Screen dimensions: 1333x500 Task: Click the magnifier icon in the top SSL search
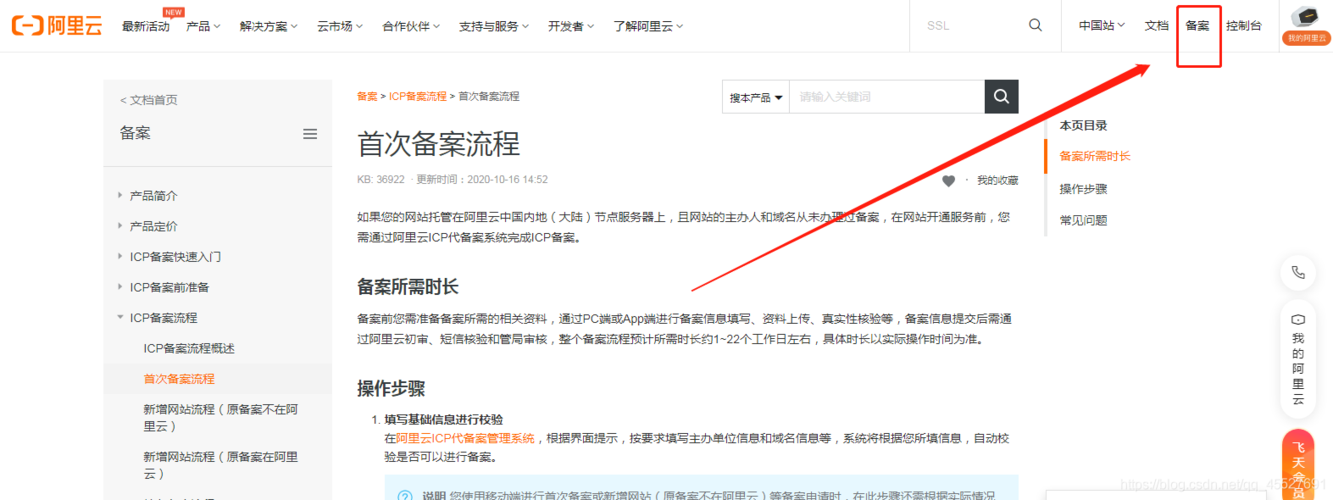[1035, 25]
